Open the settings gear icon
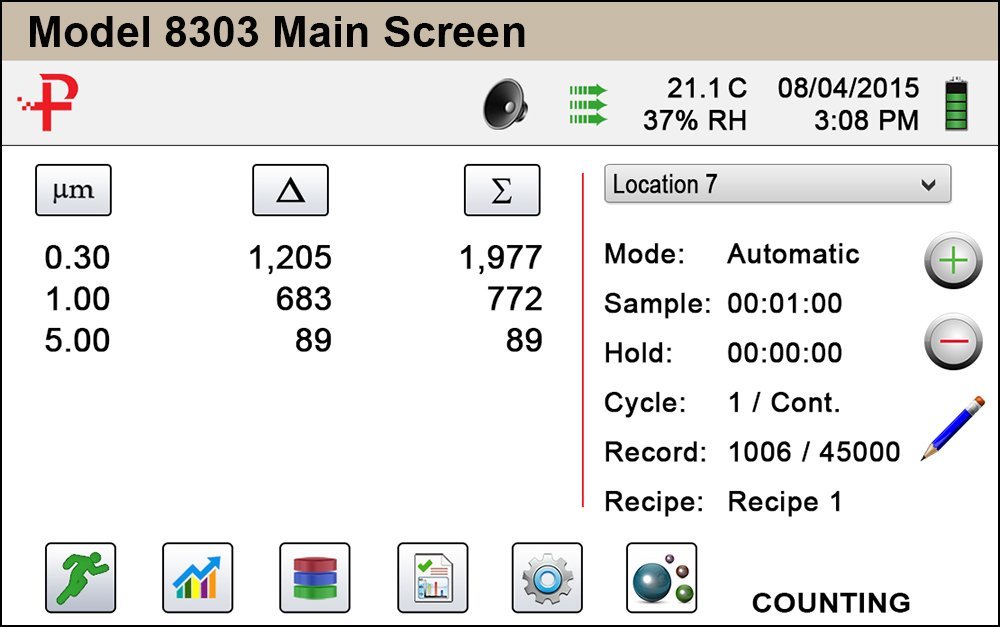 547,577
